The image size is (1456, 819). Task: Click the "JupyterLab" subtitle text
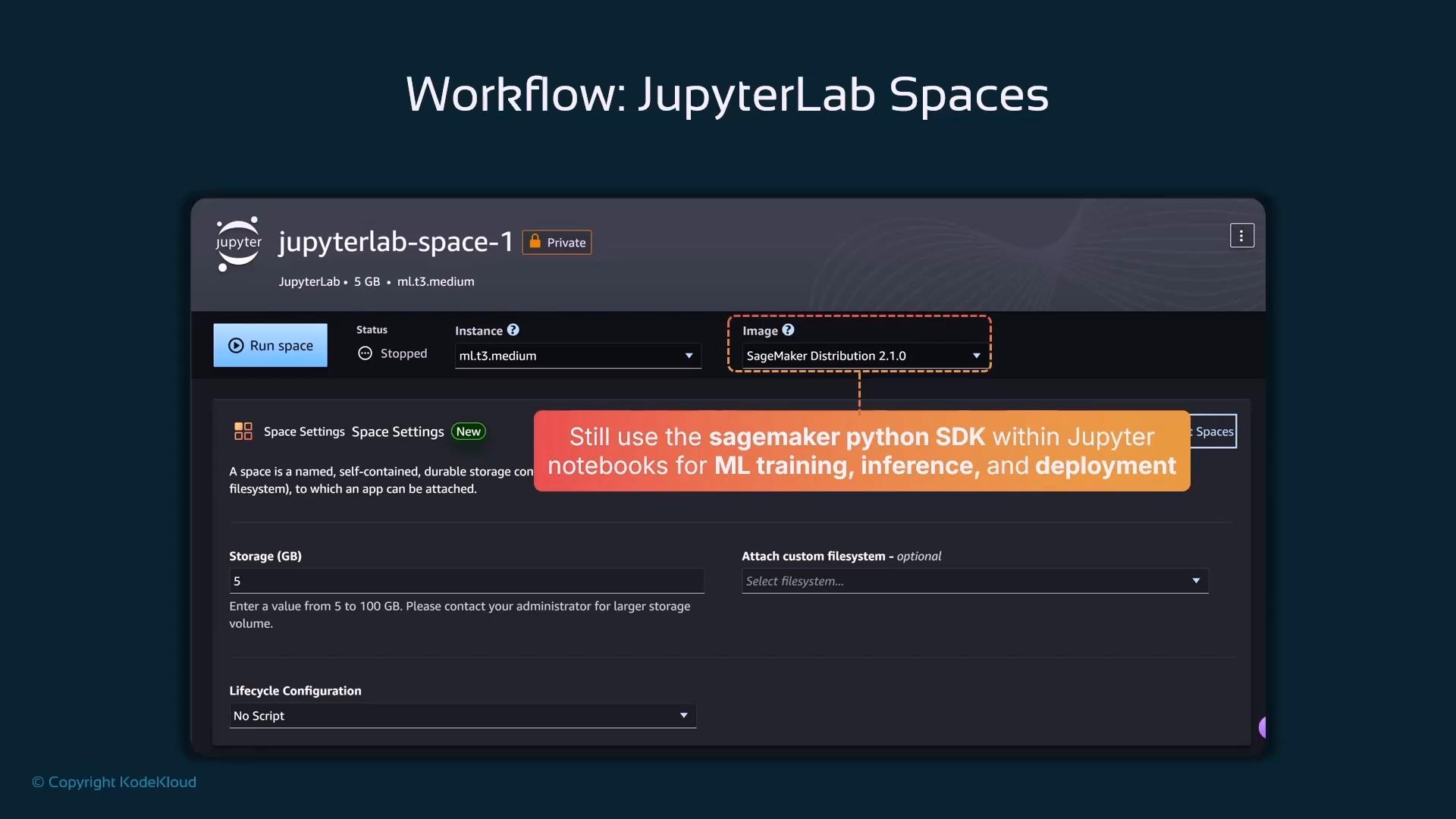pos(309,281)
